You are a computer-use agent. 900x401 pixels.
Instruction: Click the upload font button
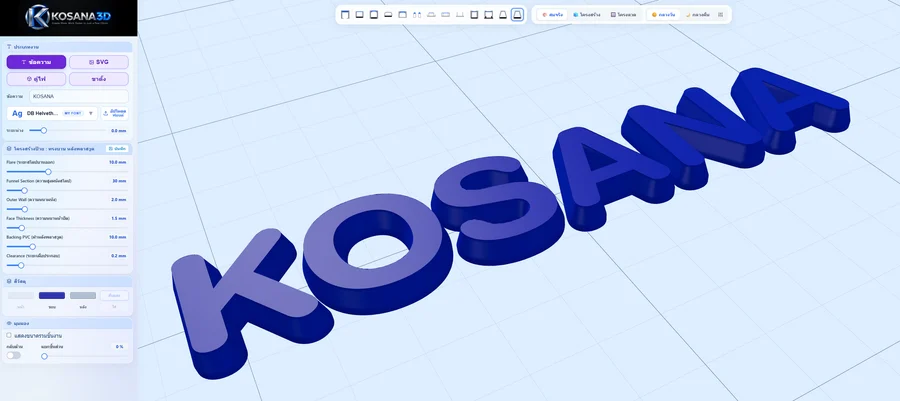coord(115,114)
